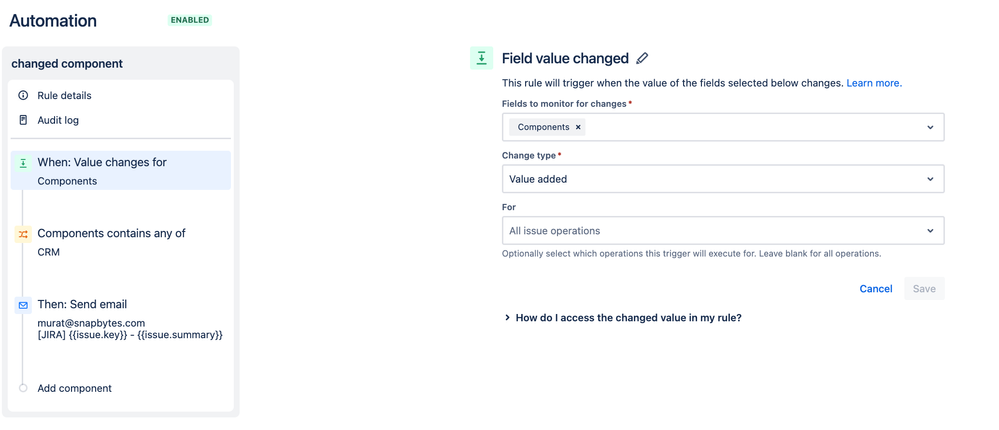Click the blue Send email envelope icon
The height and width of the screenshot is (430, 999).
[x=23, y=305]
